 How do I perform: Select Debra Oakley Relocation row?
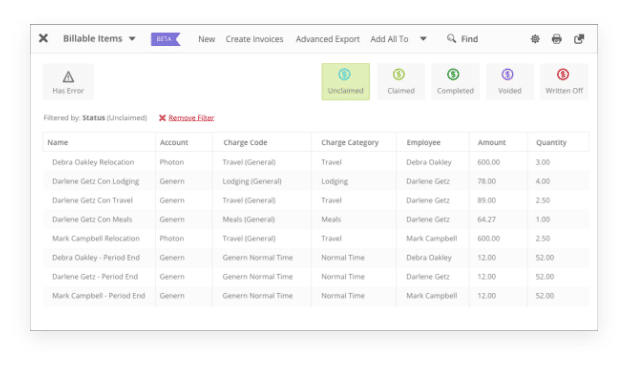[x=316, y=162]
